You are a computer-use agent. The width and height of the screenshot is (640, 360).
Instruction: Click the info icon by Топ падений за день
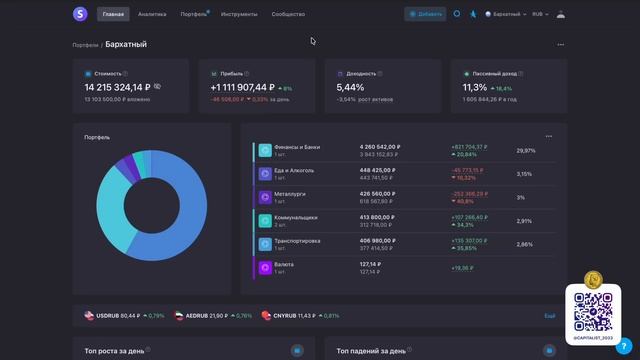409,349
